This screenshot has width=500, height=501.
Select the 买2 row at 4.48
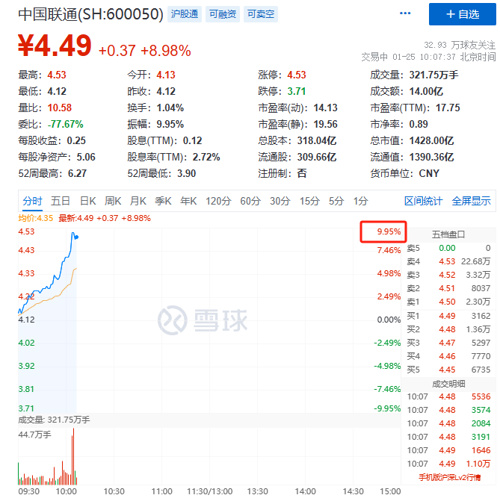point(448,329)
